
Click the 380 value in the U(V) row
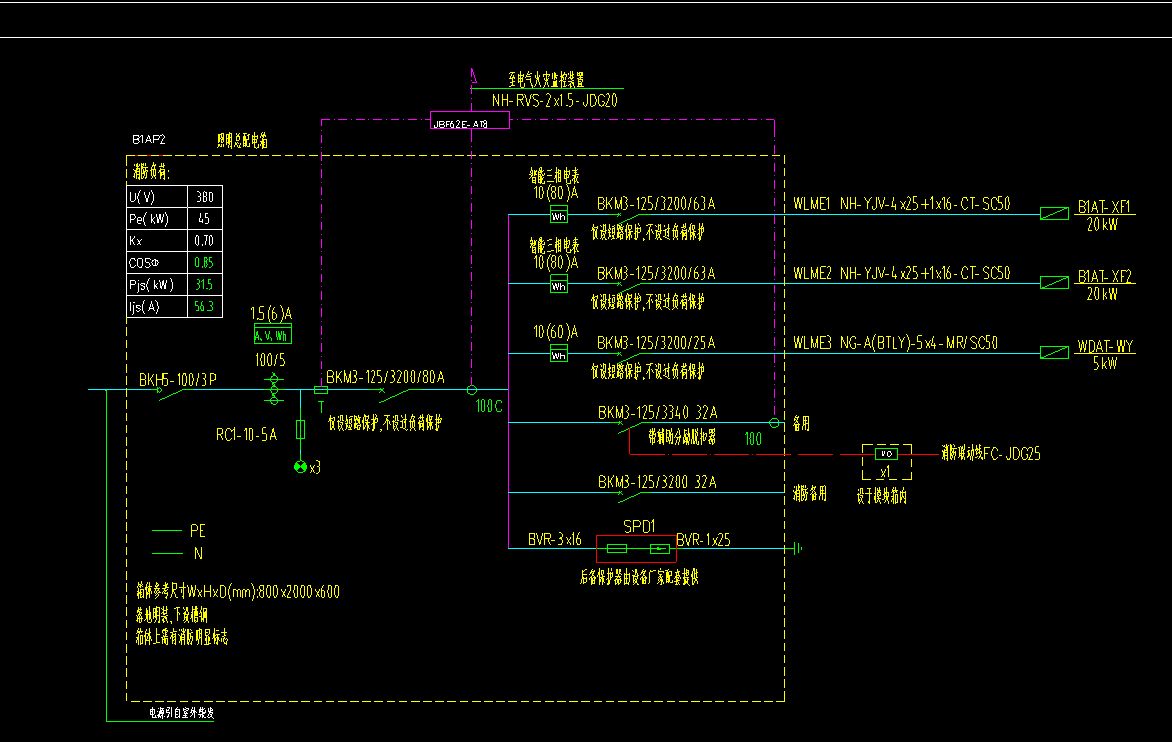[205, 197]
